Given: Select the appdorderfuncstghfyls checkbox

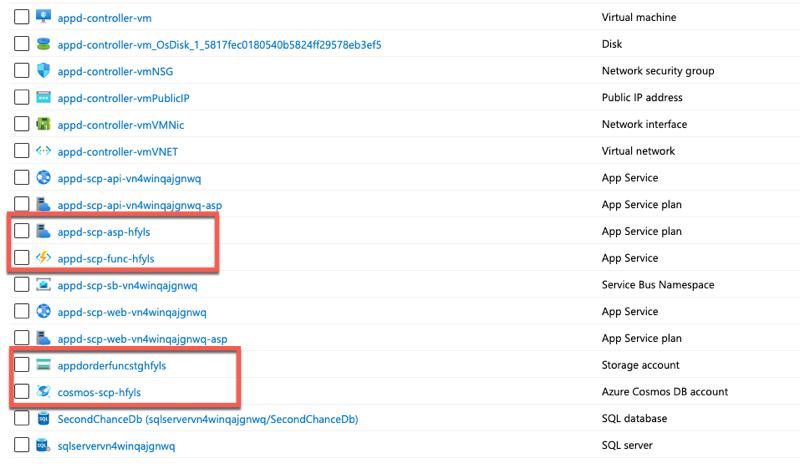Looking at the screenshot, I should (x=21, y=364).
